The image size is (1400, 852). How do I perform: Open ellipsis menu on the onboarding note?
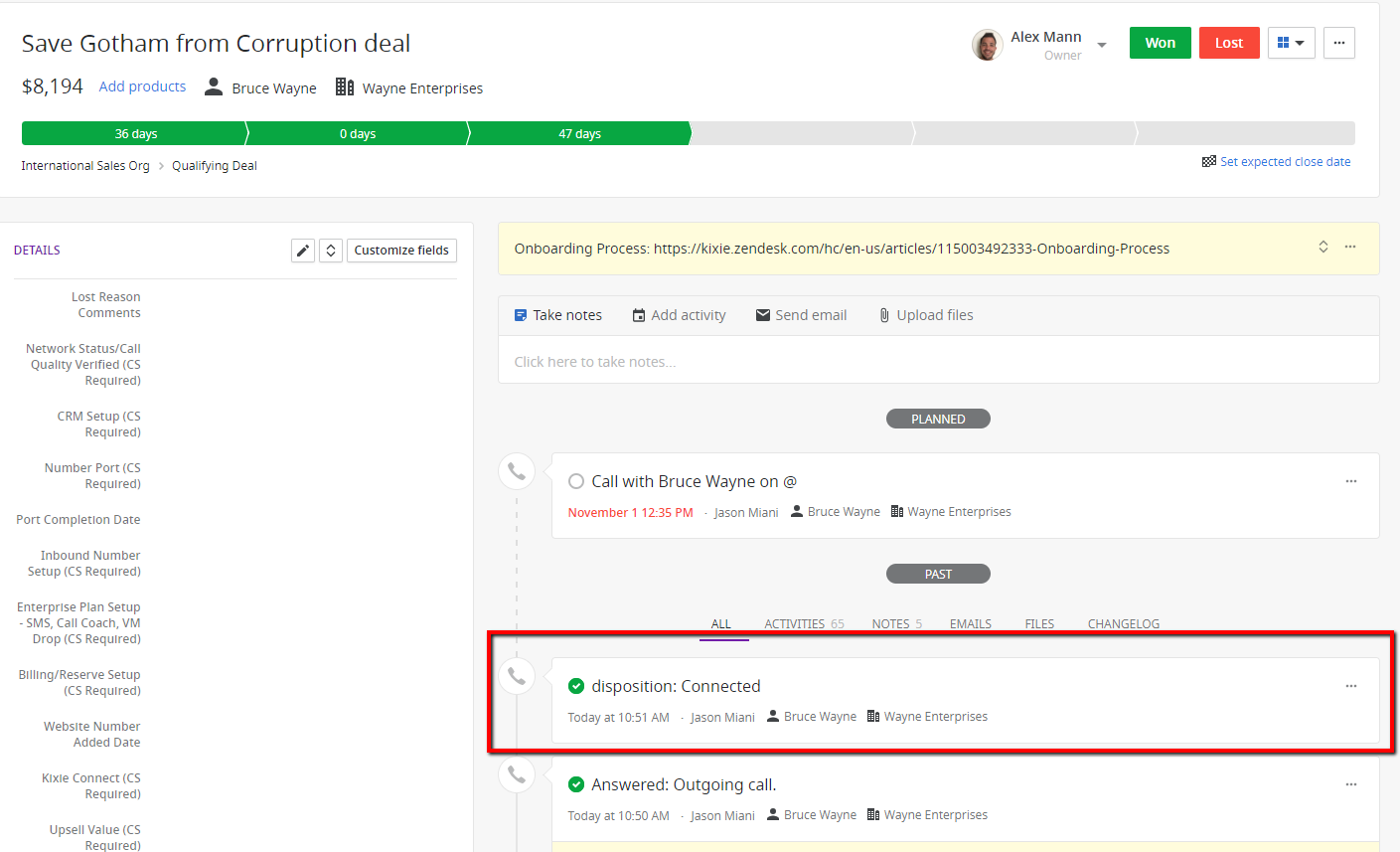point(1350,248)
